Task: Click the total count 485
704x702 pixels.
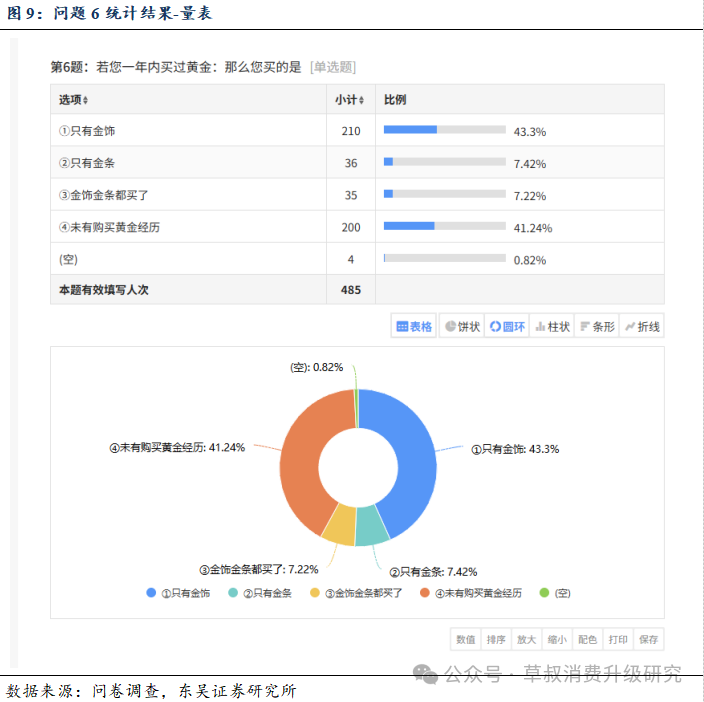Action: tap(351, 290)
